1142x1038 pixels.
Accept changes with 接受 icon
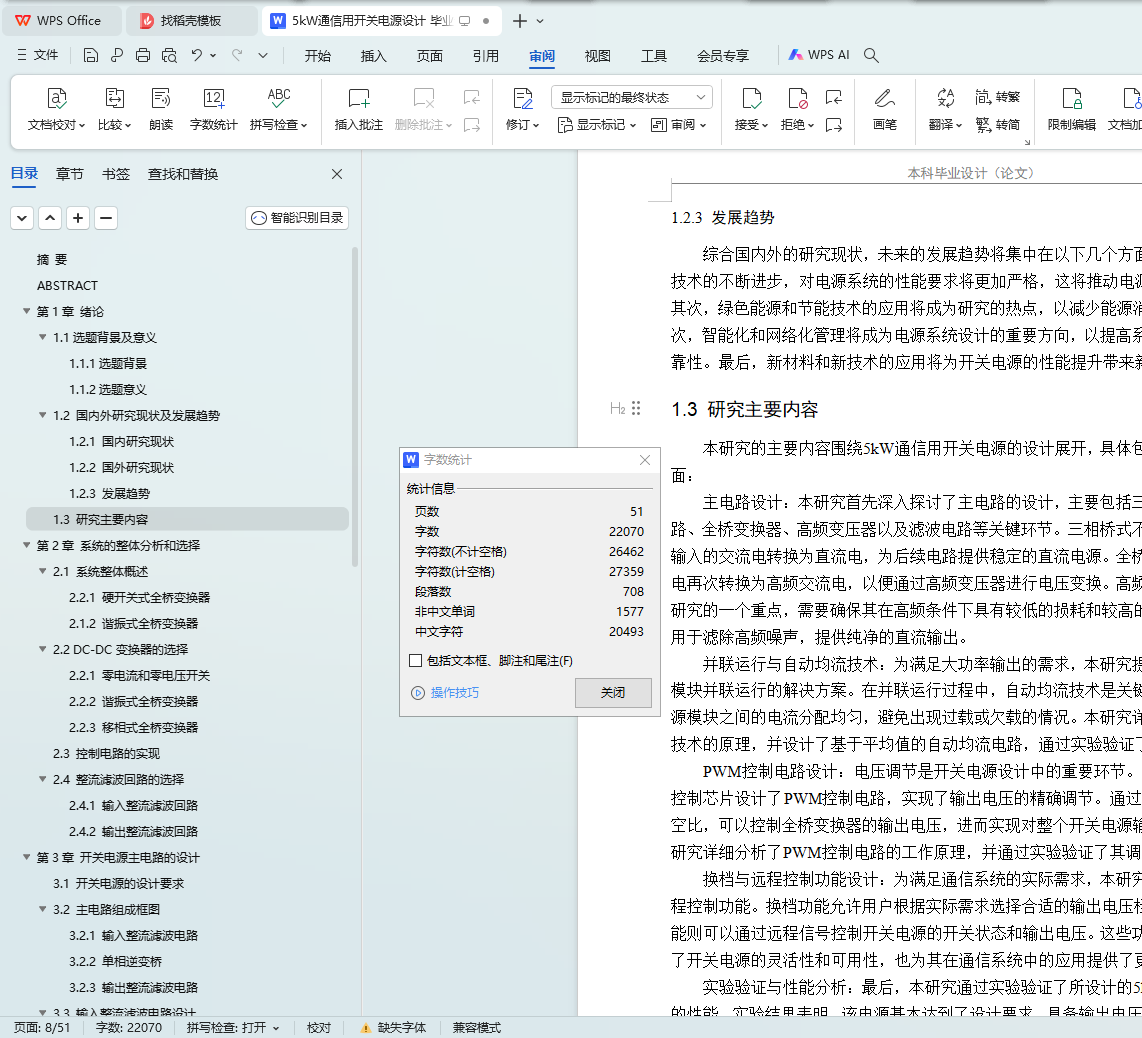pyautogui.click(x=752, y=98)
